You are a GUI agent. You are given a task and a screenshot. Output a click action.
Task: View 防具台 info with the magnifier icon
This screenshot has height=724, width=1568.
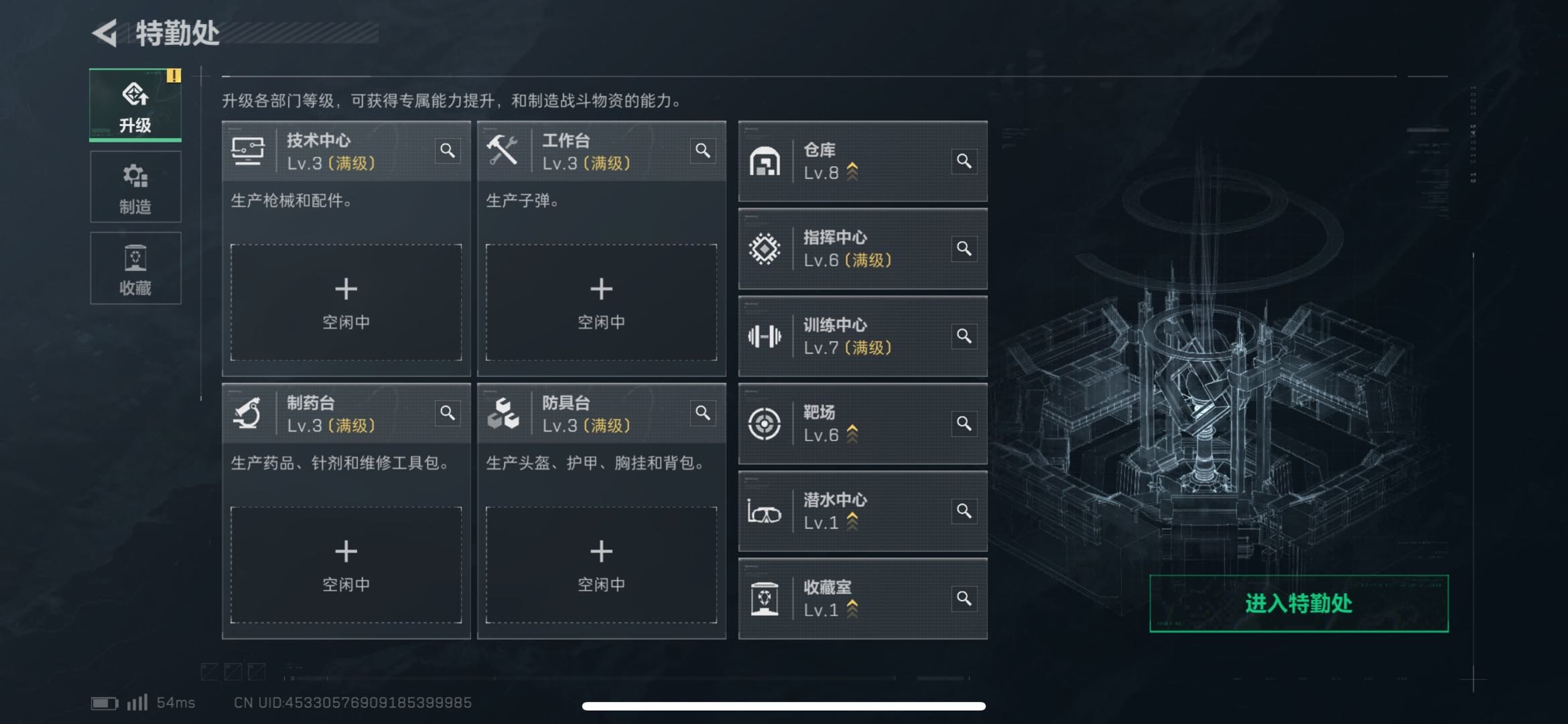[x=703, y=413]
